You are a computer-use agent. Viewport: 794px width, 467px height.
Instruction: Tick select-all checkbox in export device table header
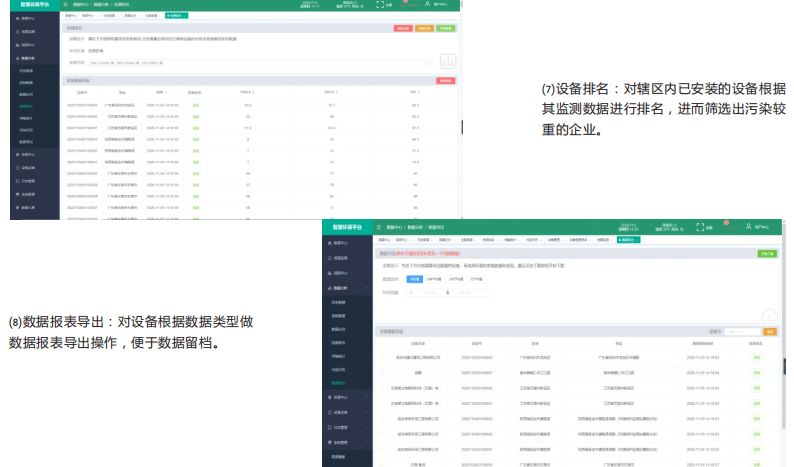(381, 342)
